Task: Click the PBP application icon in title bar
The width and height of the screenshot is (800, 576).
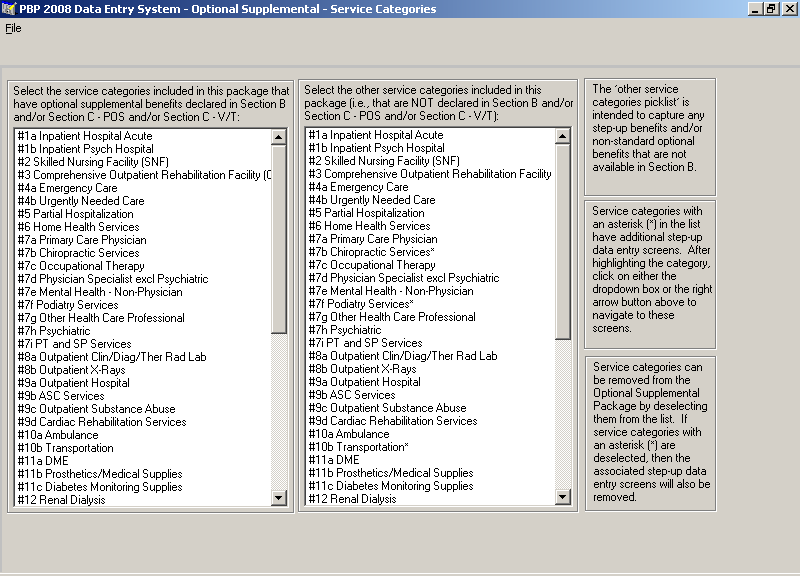Action: coord(9,9)
